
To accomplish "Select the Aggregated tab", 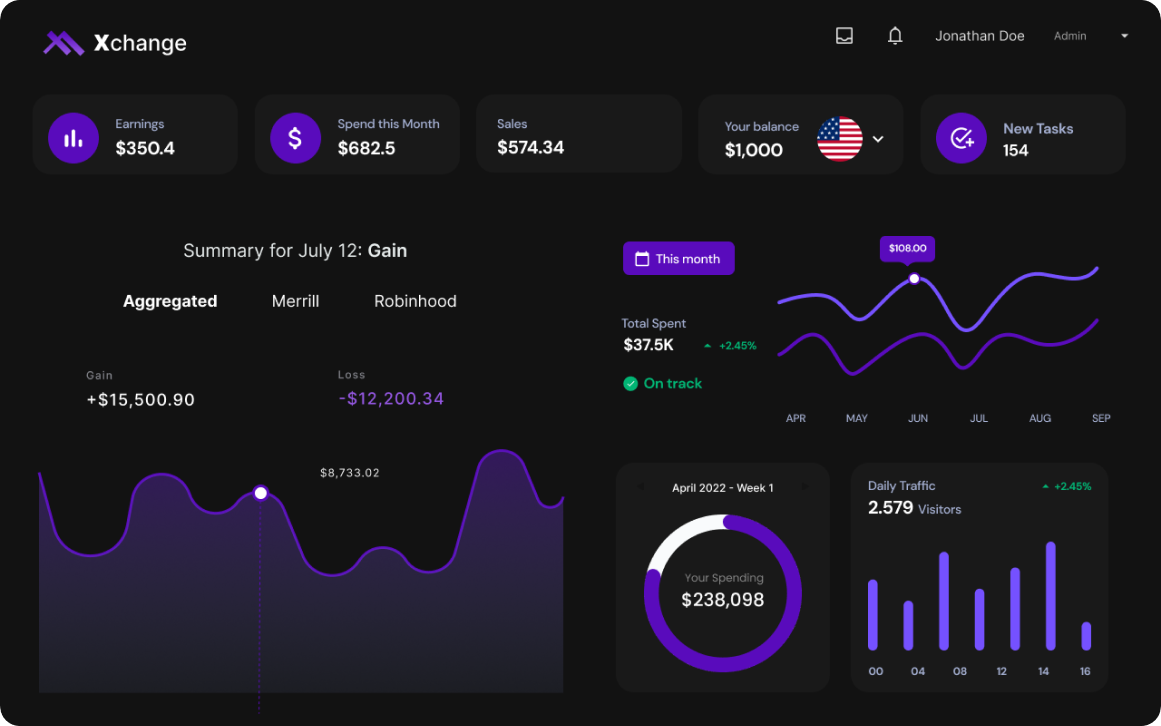I will [170, 301].
